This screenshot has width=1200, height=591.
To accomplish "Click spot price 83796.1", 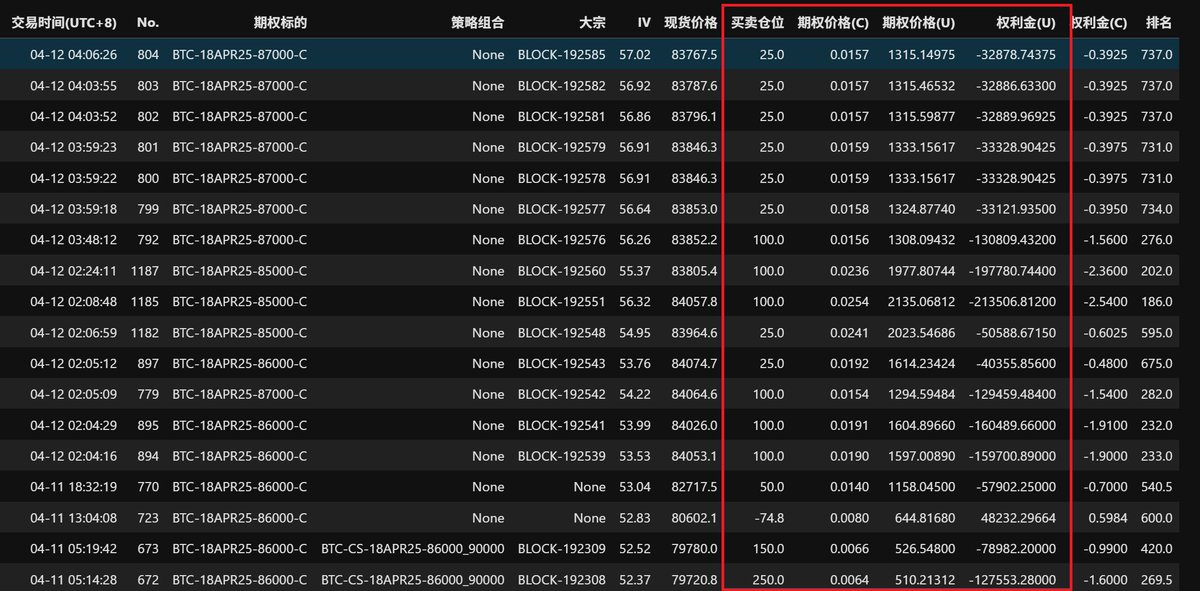I will pyautogui.click(x=695, y=116).
